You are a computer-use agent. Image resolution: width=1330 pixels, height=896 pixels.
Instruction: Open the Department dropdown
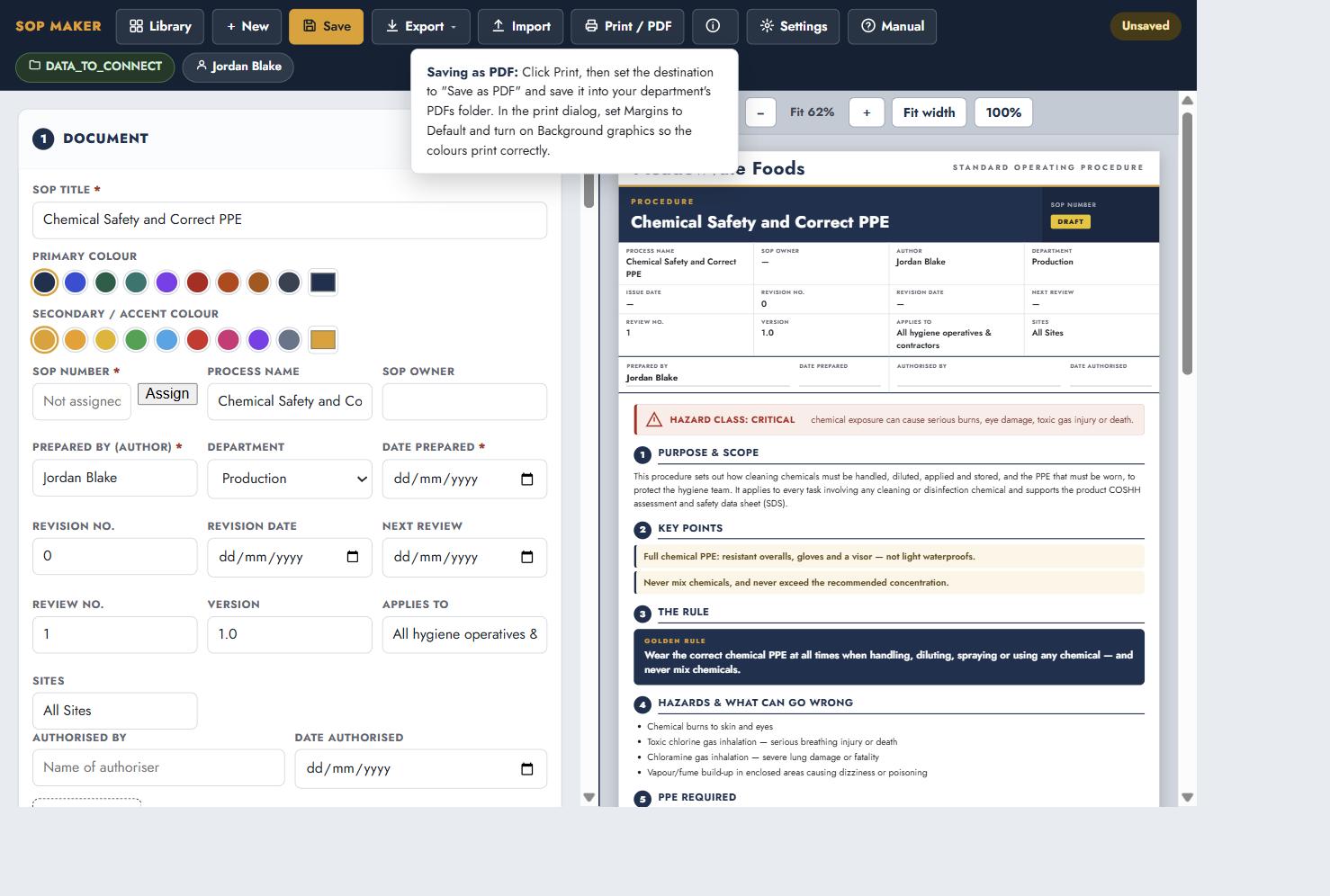pyautogui.click(x=290, y=479)
